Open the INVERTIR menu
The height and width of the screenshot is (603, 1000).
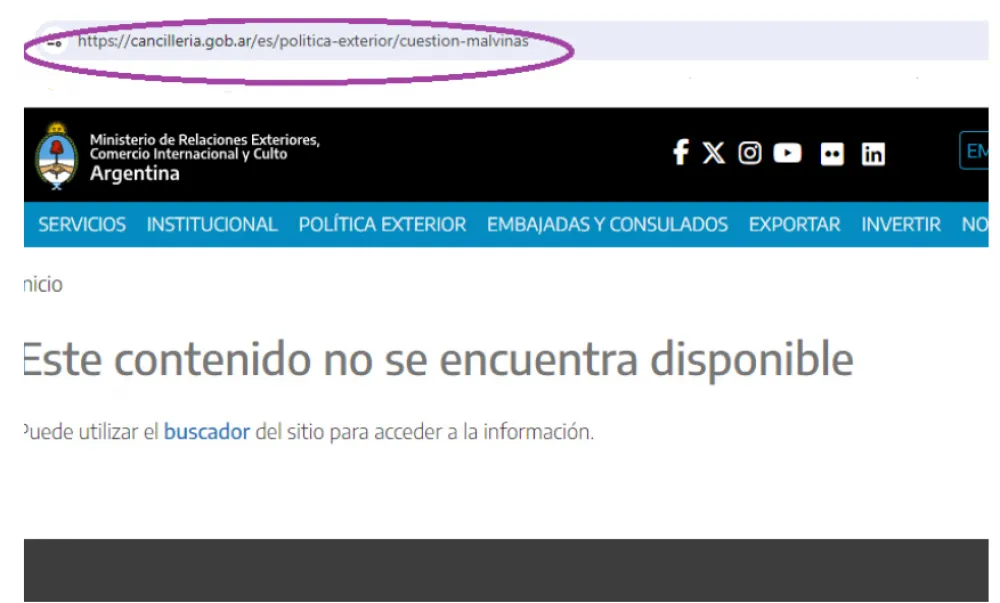pyautogui.click(x=901, y=224)
